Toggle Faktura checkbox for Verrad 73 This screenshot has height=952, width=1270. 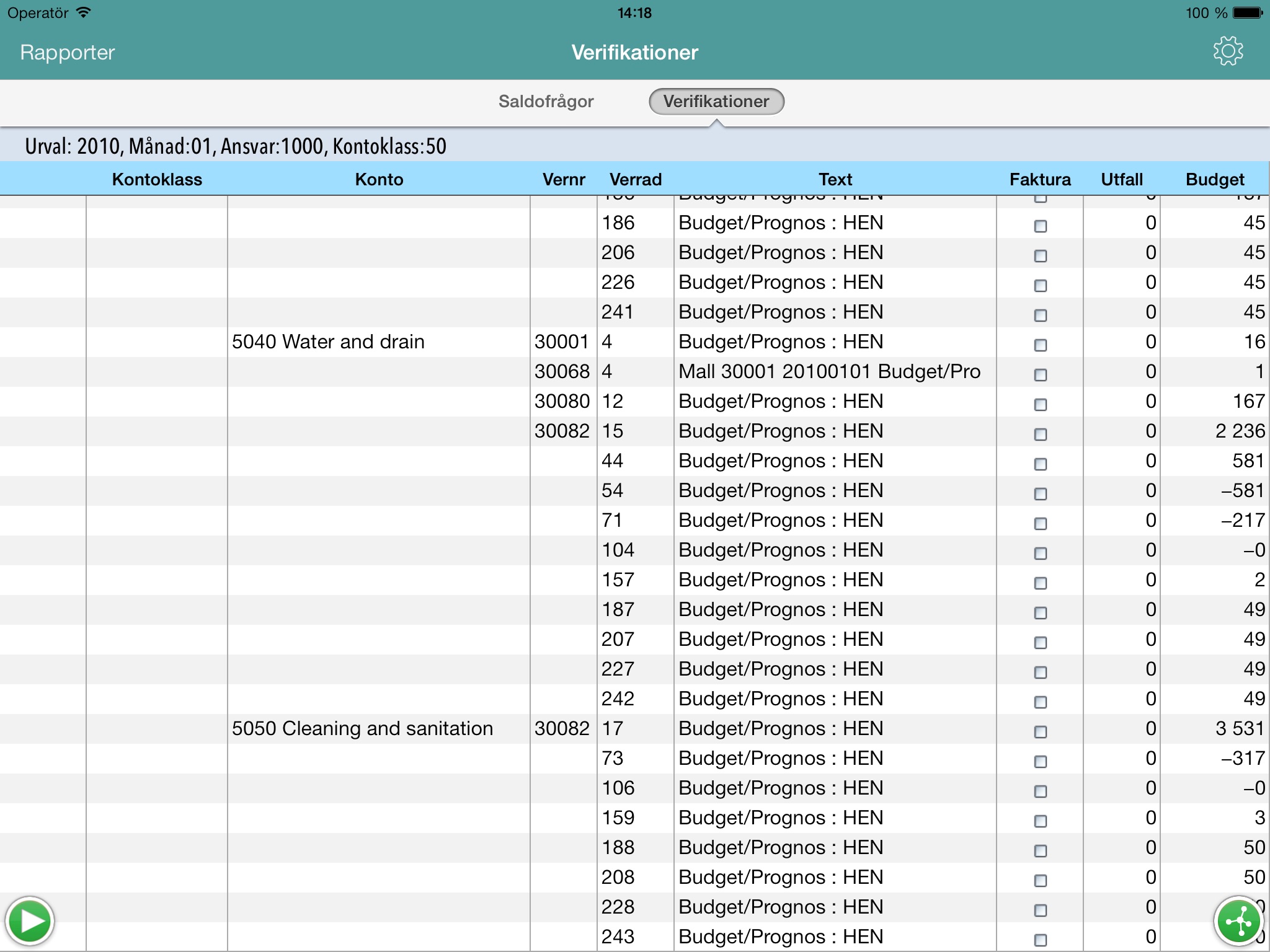[1041, 762]
